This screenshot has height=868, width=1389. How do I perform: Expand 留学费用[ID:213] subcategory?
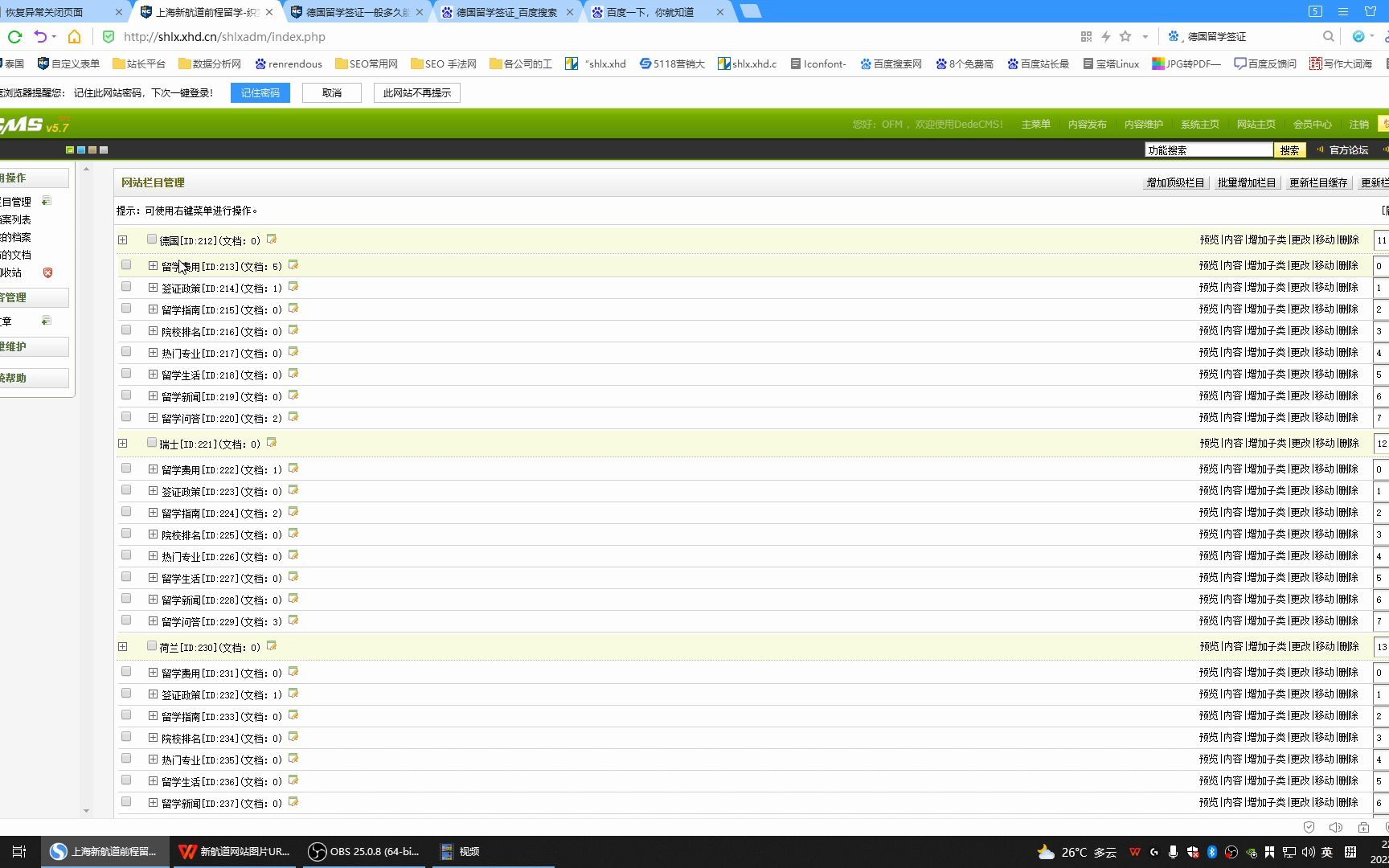tap(153, 265)
